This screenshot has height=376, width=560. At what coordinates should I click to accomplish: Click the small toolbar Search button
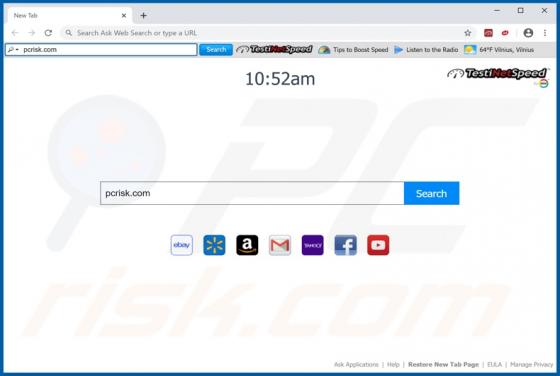click(216, 50)
